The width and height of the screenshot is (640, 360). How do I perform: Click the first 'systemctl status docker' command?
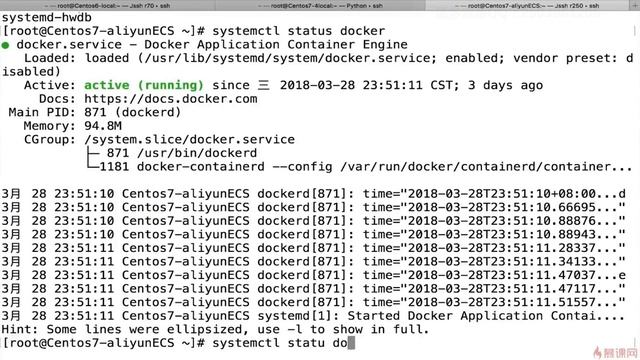(x=298, y=31)
